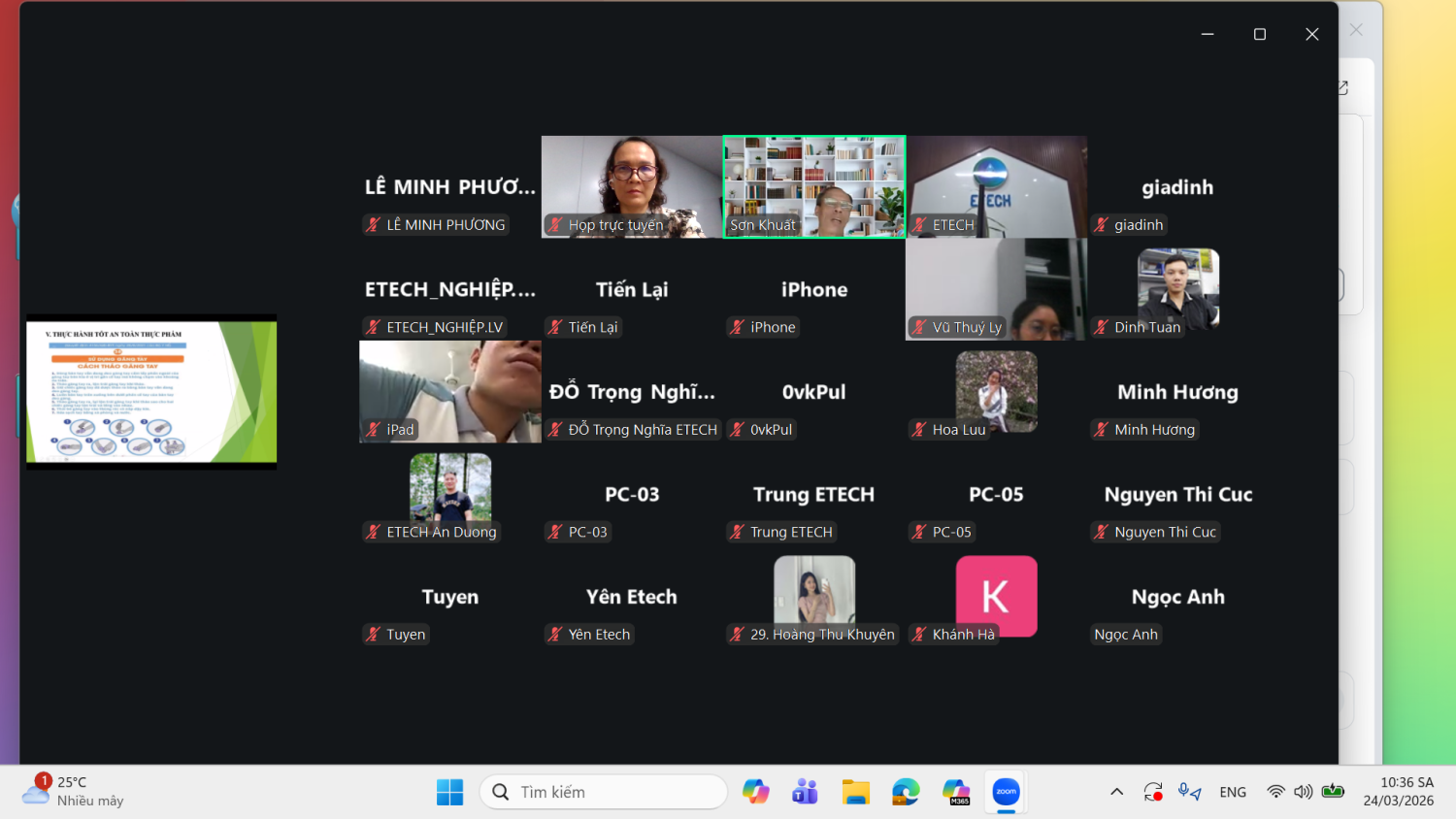Viewport: 1456px width, 819px height.
Task: Click the muted mic icon on Tiến Lại
Action: [x=556, y=328]
